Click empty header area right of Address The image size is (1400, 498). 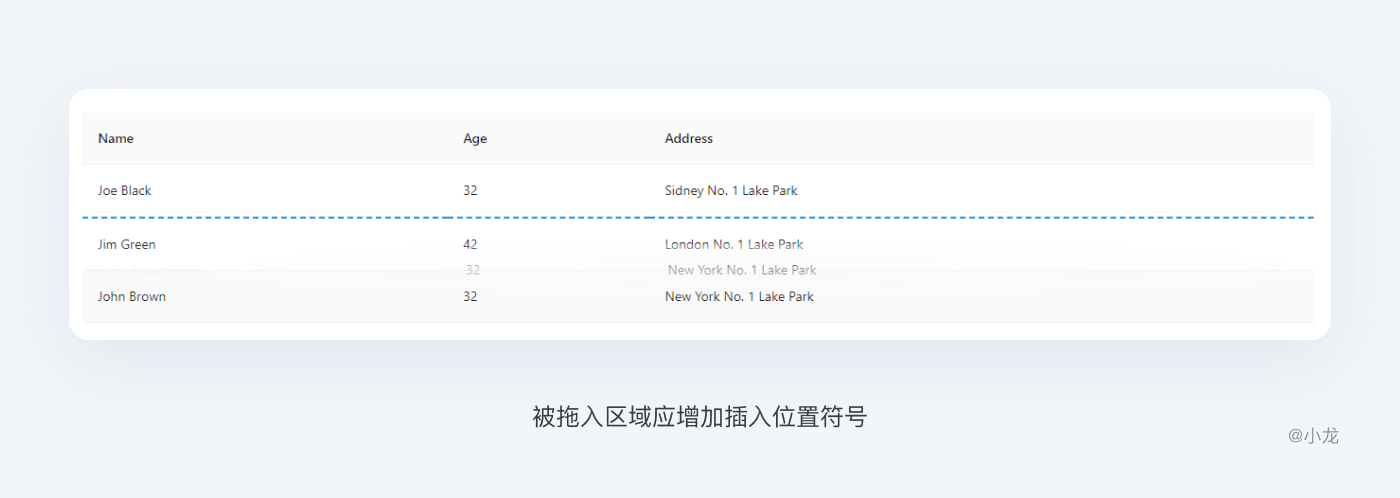pos(1000,139)
